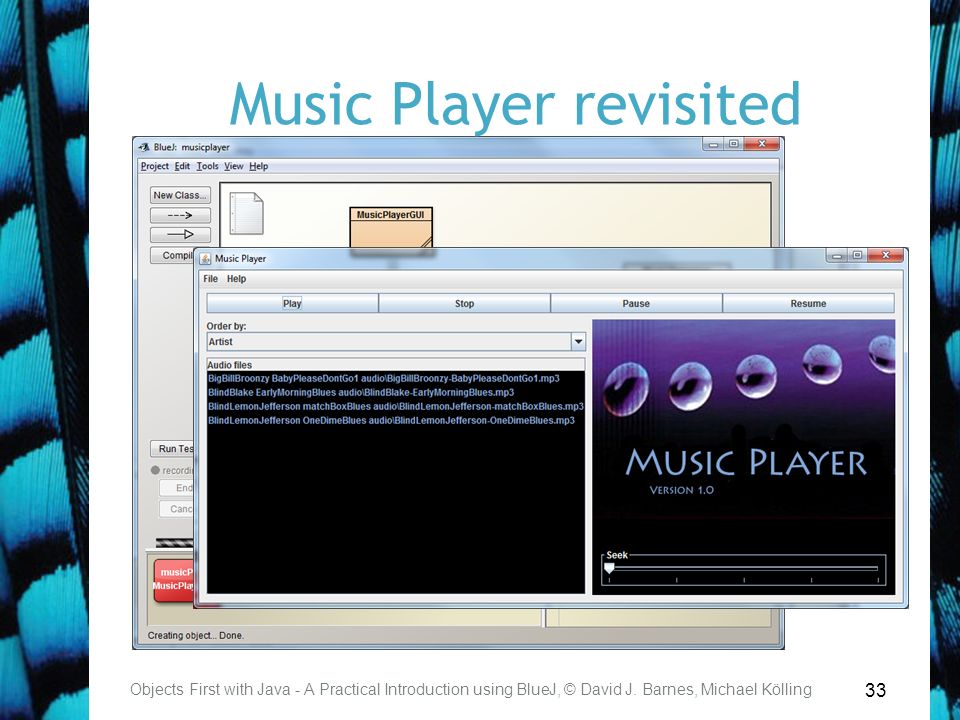Click the Compile button in BlueJ
This screenshot has width=960, height=720.
click(x=173, y=255)
